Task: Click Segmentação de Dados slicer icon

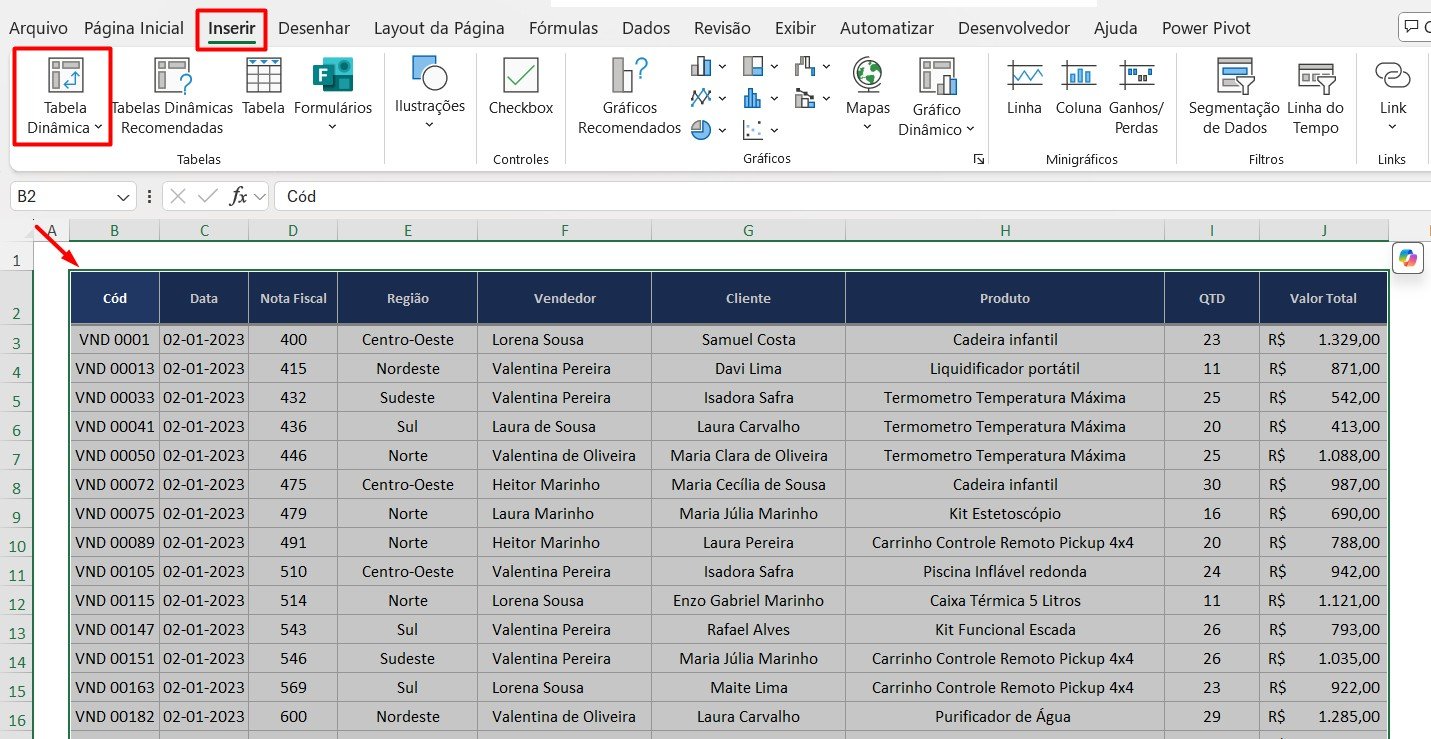Action: coord(1235,76)
